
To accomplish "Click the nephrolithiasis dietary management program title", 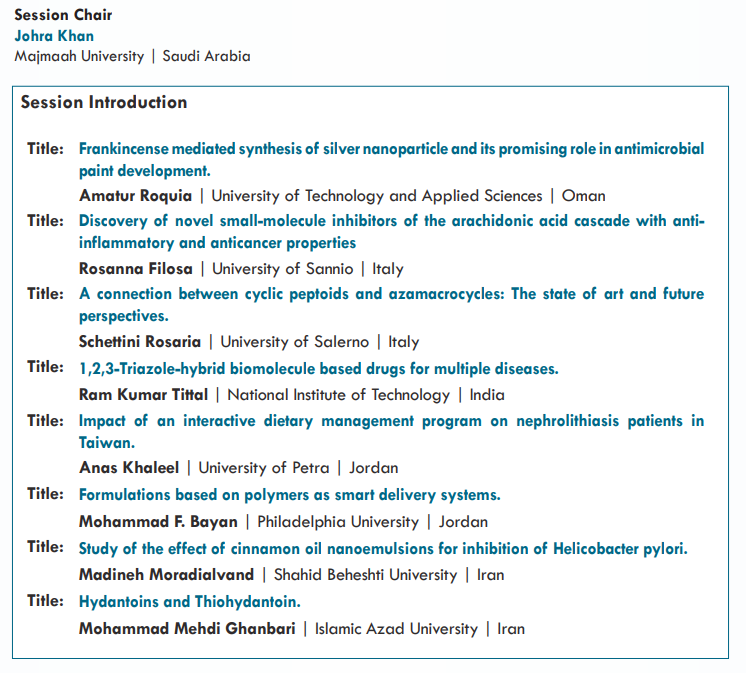I will [x=391, y=421].
